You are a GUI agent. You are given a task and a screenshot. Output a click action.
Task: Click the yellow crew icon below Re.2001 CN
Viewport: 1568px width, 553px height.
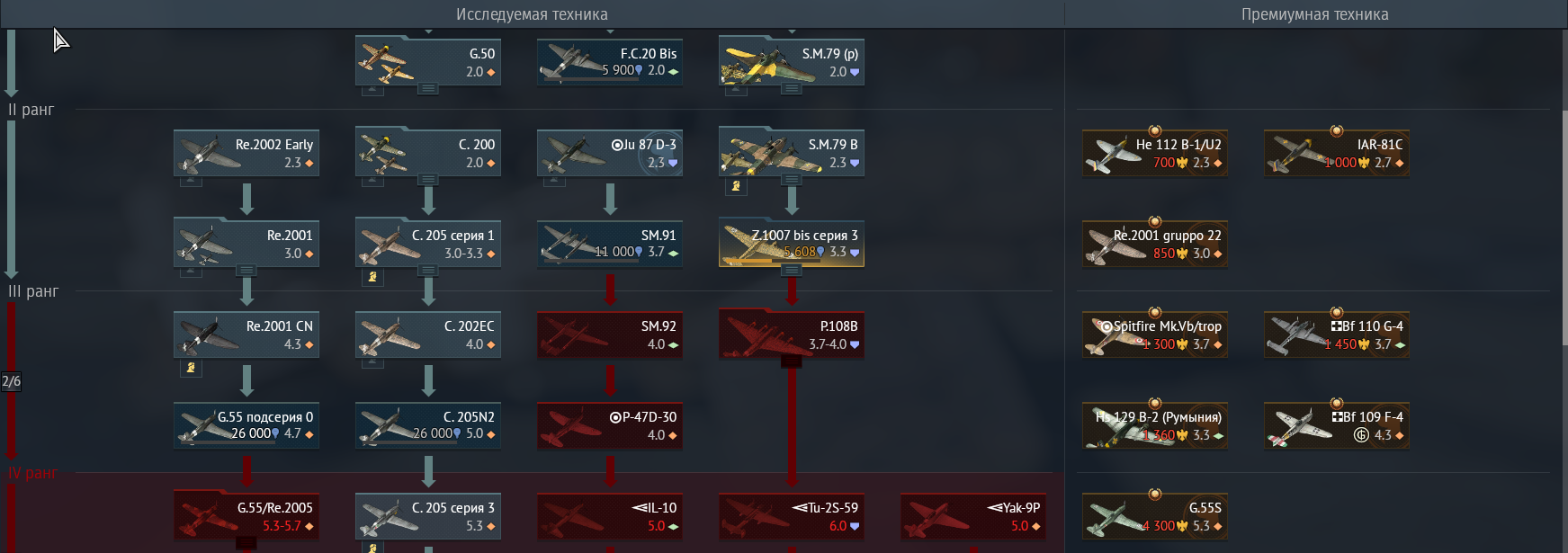tap(191, 368)
